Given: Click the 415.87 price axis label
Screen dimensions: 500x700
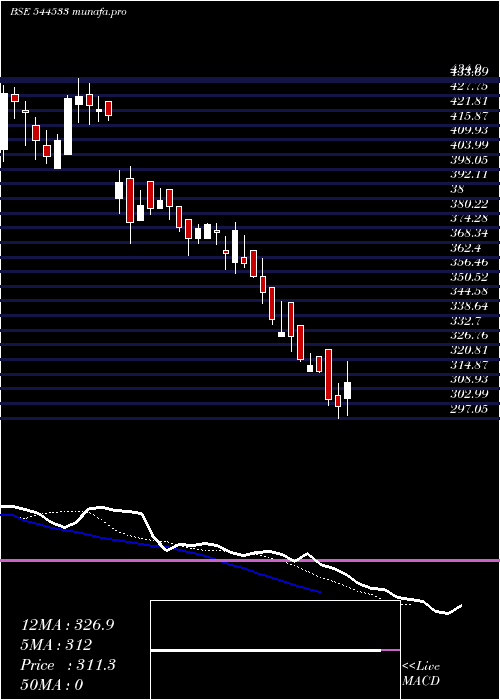Looking at the screenshot, I should click(469, 115).
